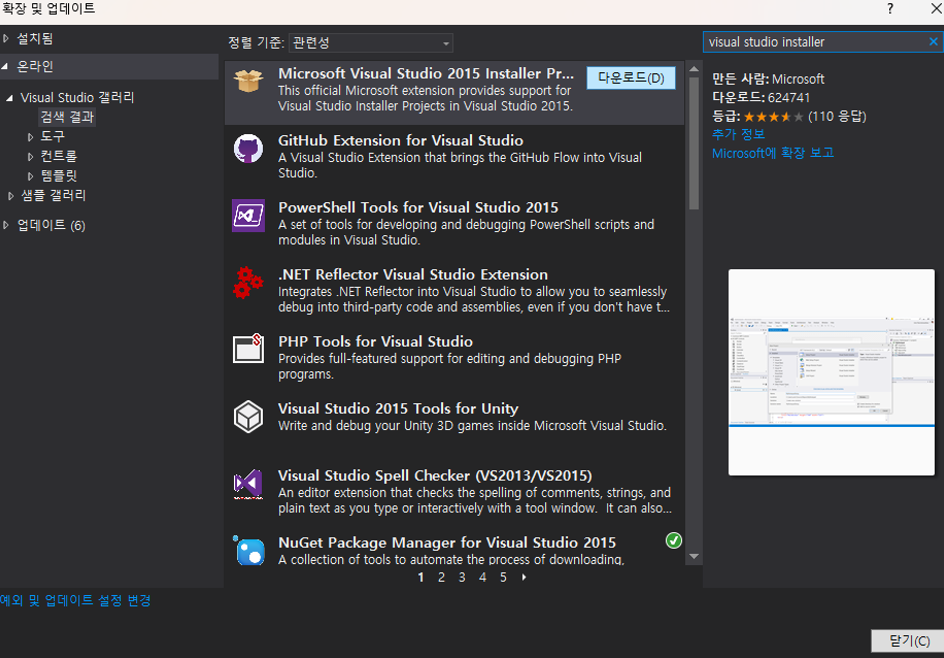Click the green installed checkmark on NuGet

click(674, 541)
